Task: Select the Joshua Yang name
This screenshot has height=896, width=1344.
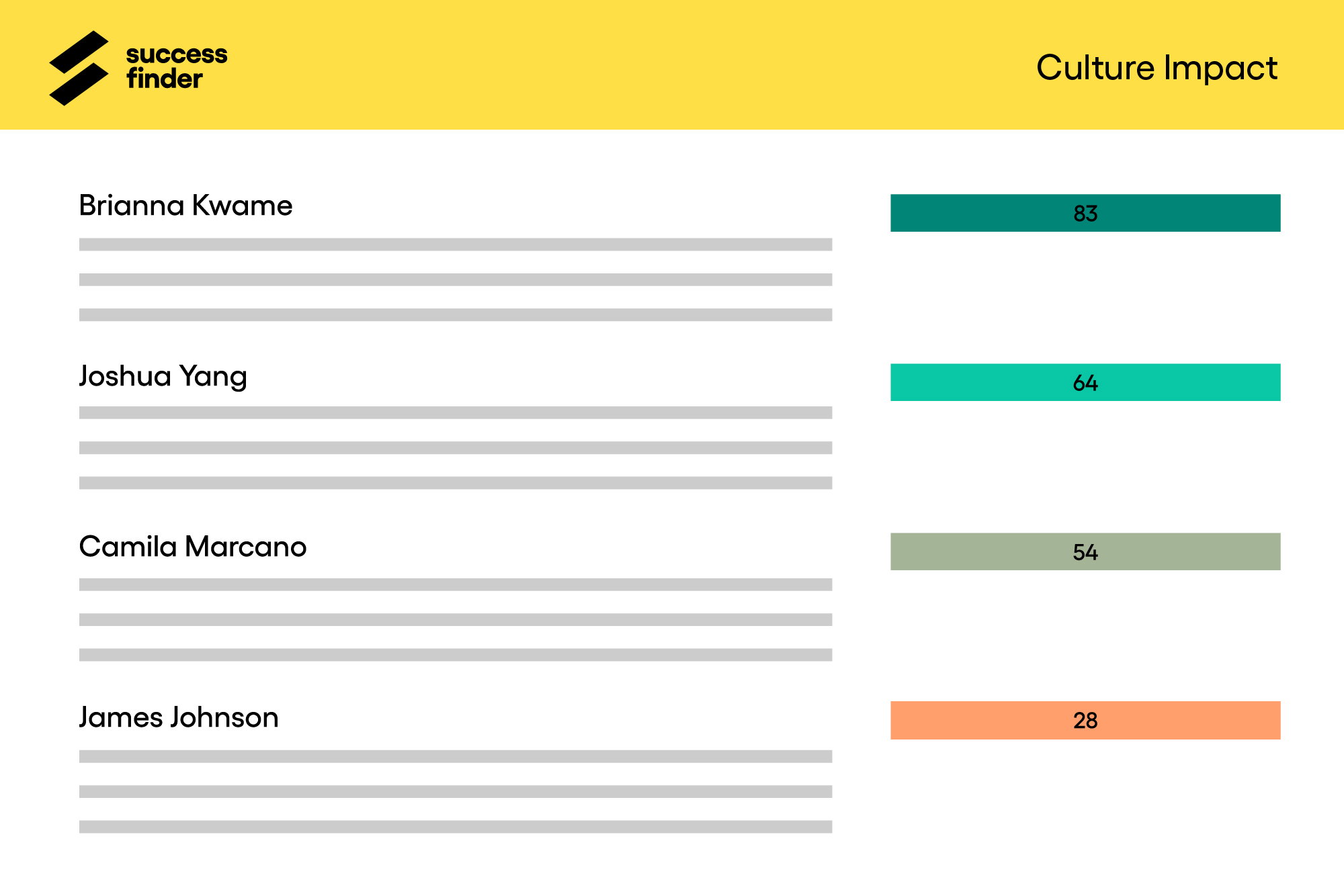Action: coord(163,376)
